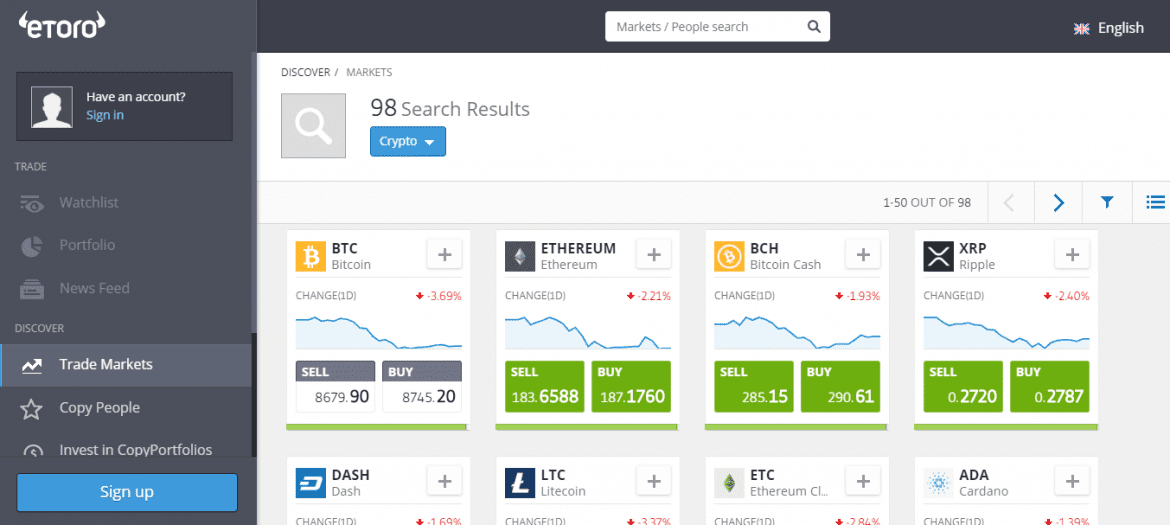The height and width of the screenshot is (525, 1170).
Task: Click the Cardano ADA logo icon
Action: (x=938, y=482)
